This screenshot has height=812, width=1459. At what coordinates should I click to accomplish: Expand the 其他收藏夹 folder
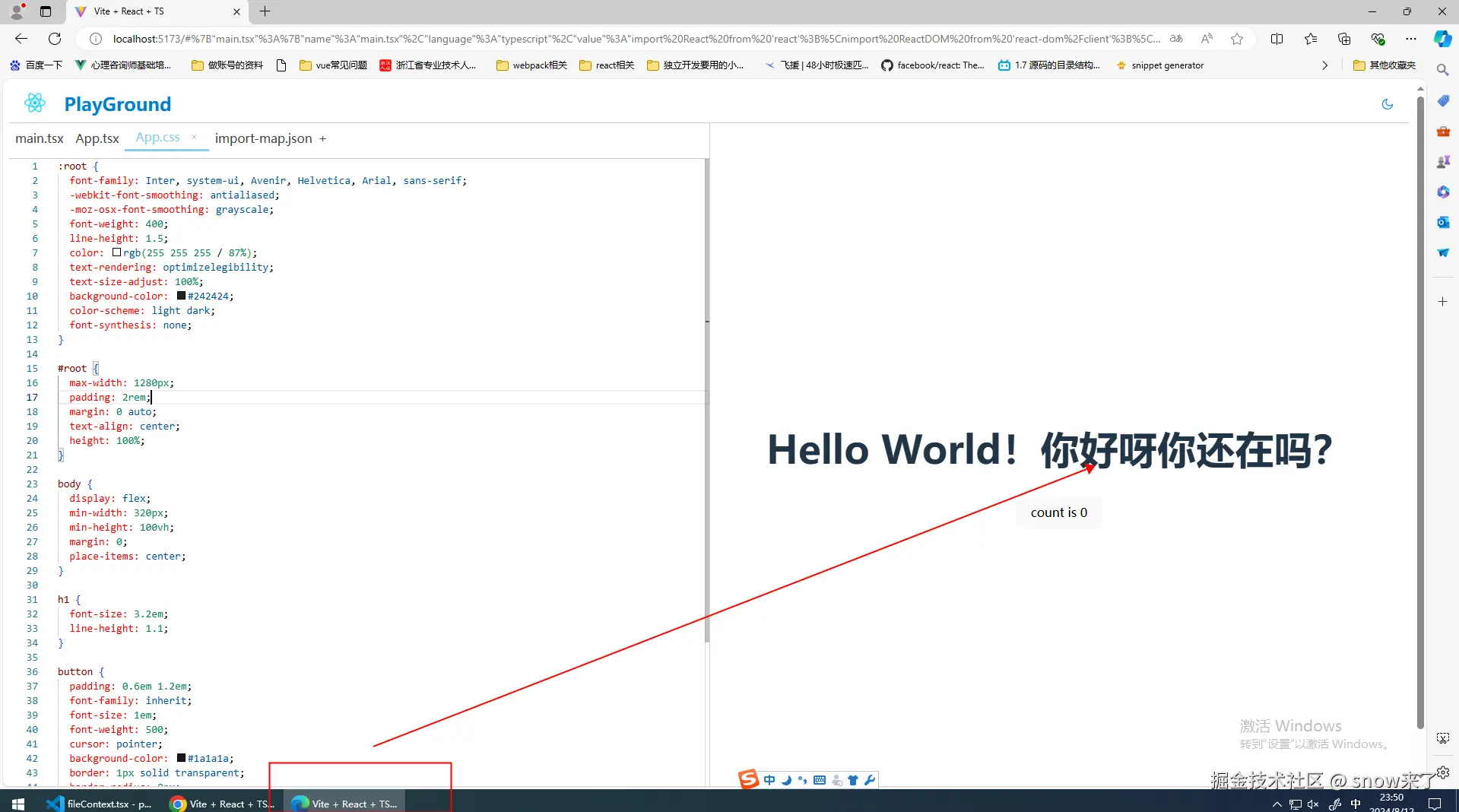pyautogui.click(x=1384, y=65)
